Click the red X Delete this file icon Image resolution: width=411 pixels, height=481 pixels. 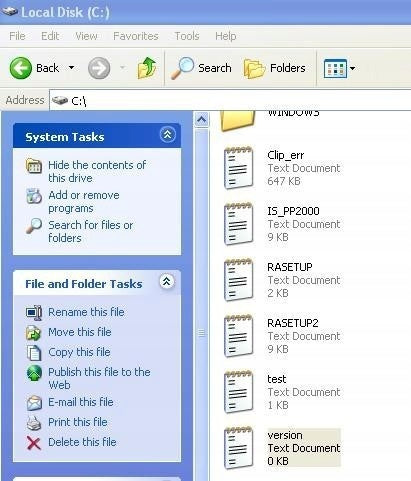click(x=34, y=443)
